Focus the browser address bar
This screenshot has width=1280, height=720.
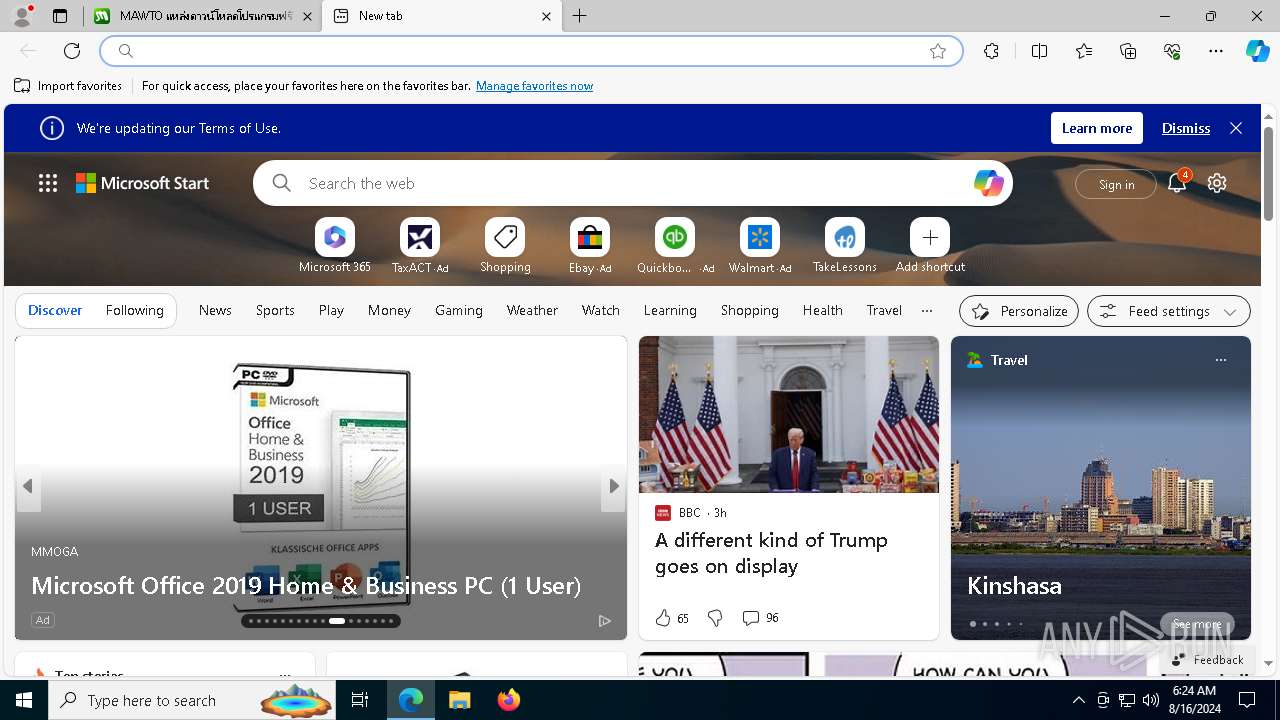(530, 51)
